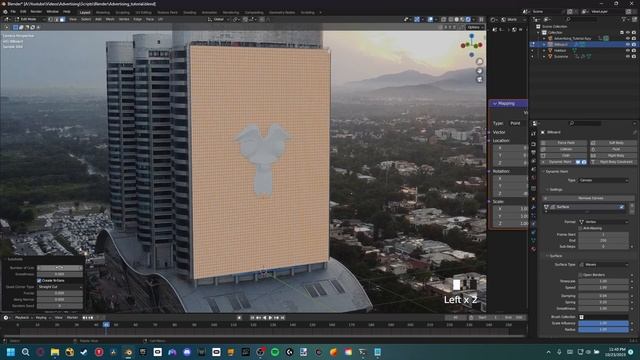The width and height of the screenshot is (640, 360).
Task: Click the Scale Influence slider
Action: (603, 323)
